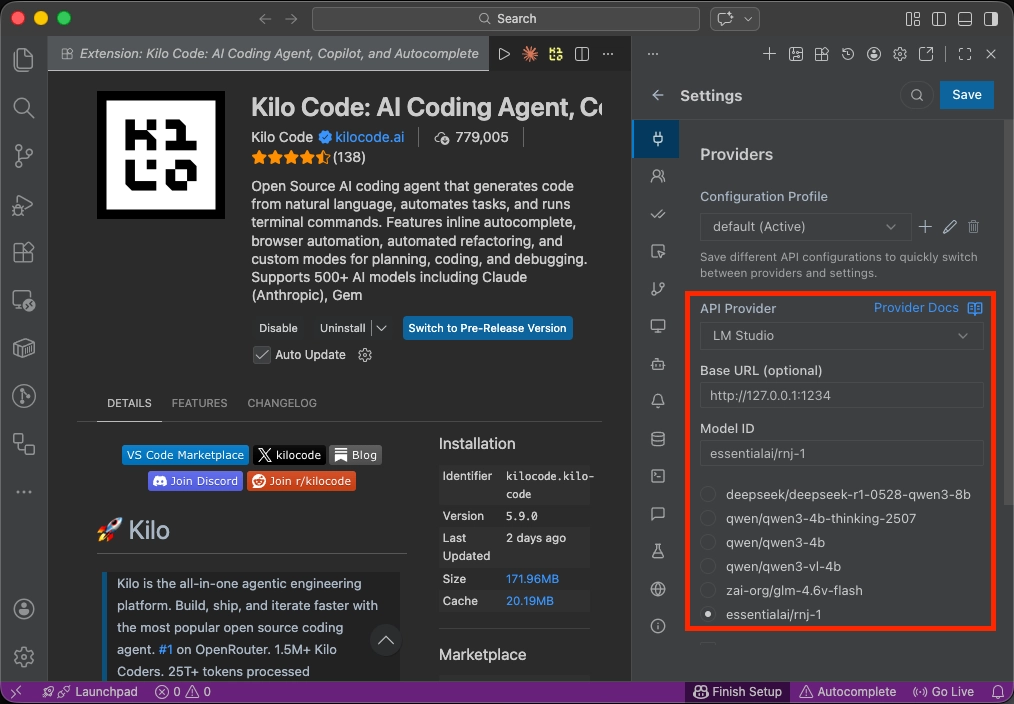
Task: Switch to the FEATURES tab
Action: 199,403
